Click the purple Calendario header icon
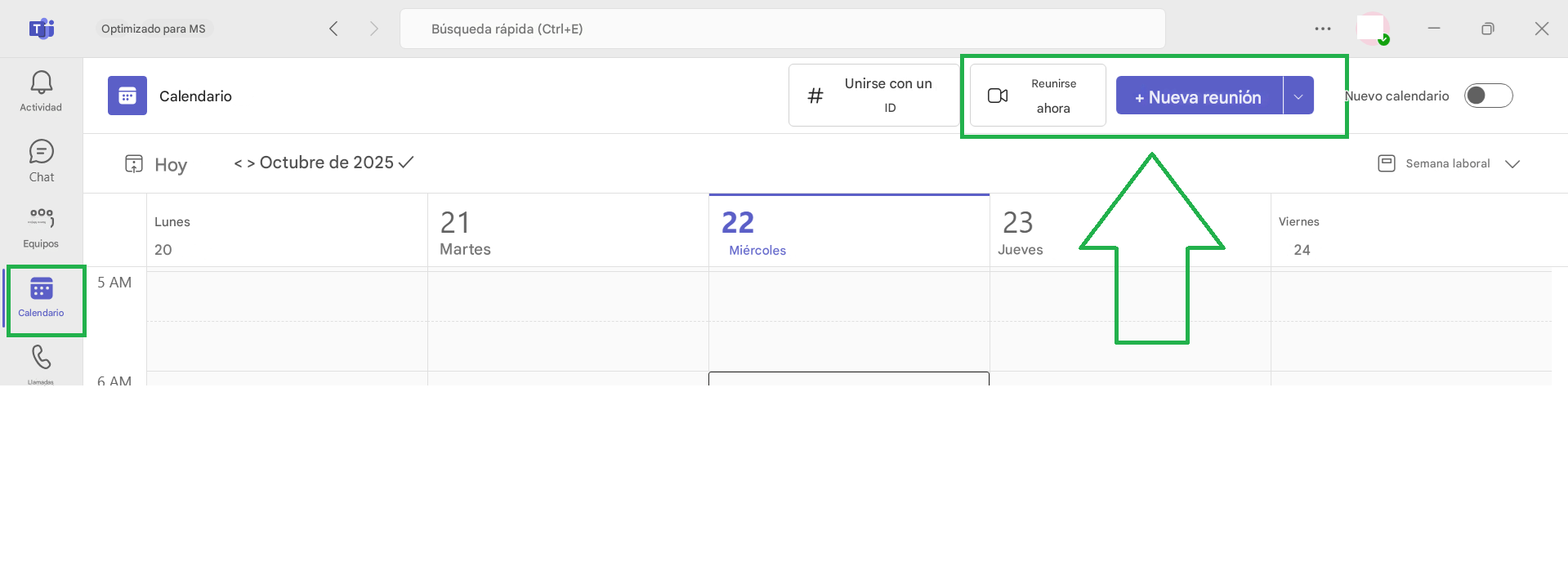Image resolution: width=1568 pixels, height=588 pixels. click(x=127, y=96)
